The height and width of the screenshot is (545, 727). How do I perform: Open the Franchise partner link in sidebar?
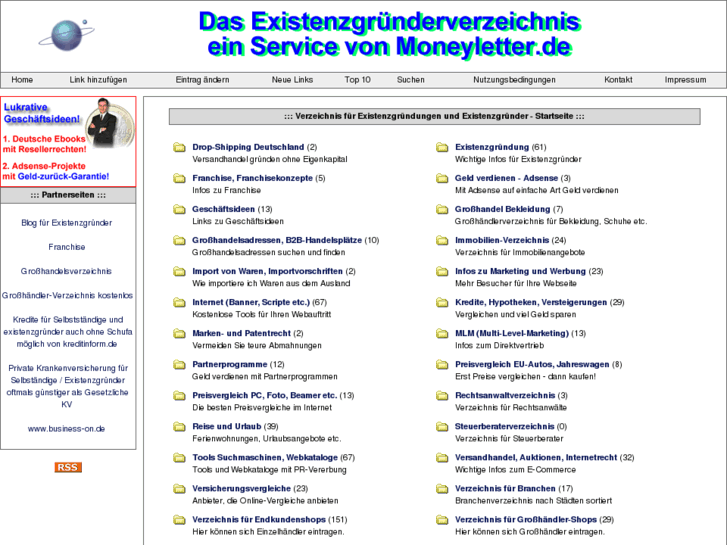click(x=67, y=247)
